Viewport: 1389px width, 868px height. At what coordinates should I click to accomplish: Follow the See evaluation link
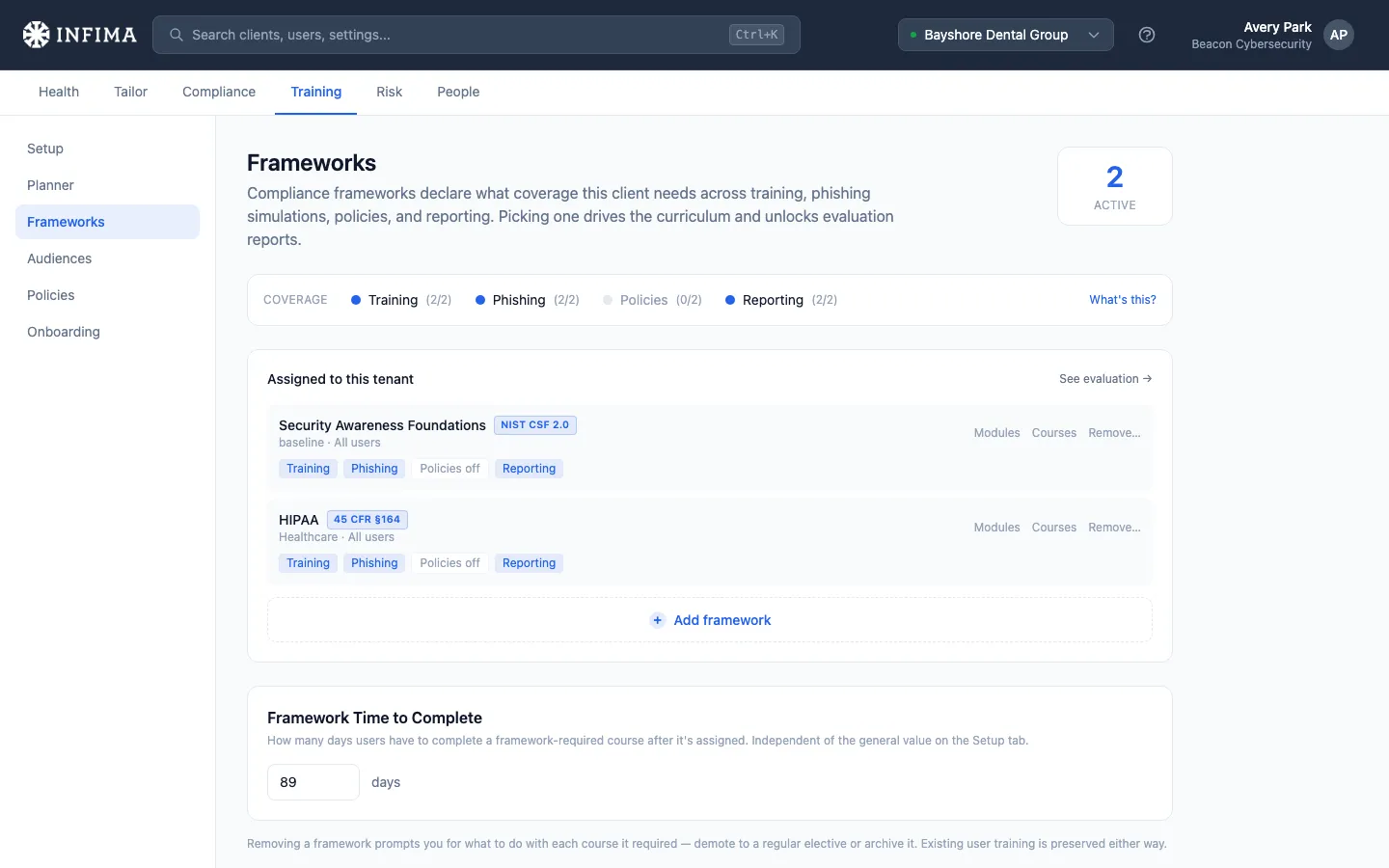pyautogui.click(x=1105, y=379)
